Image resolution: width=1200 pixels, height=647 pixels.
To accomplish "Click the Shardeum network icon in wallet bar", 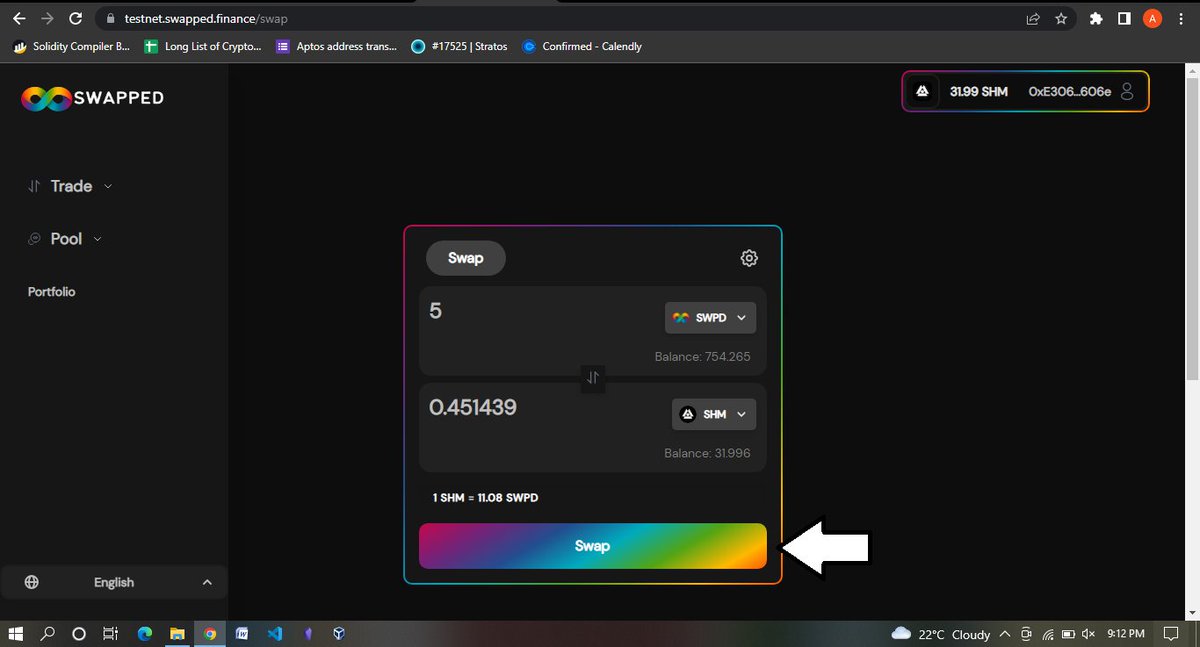I will click(x=923, y=91).
